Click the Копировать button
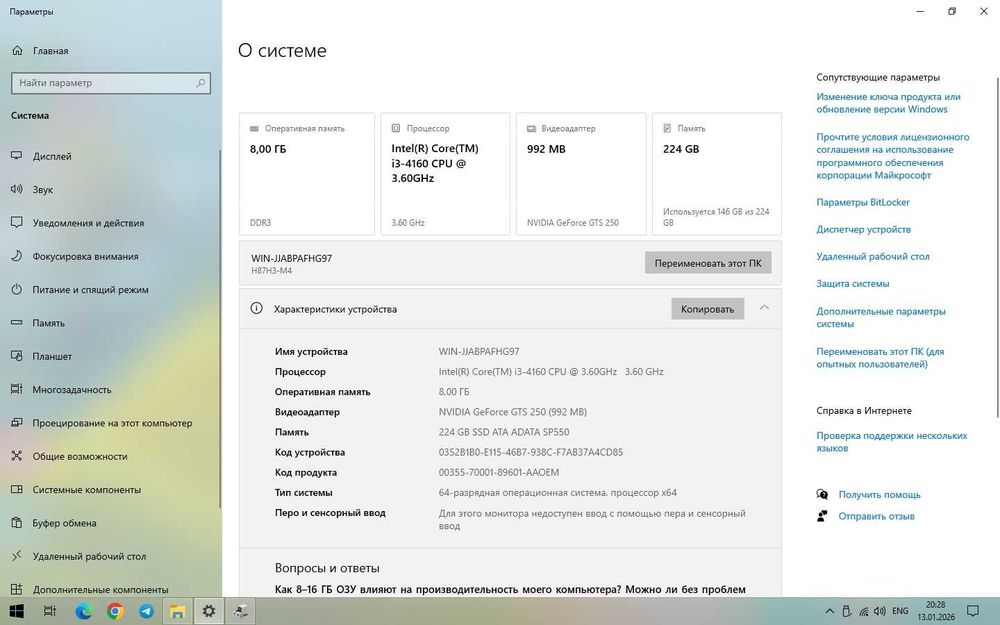Image resolution: width=1000 pixels, height=625 pixels. point(707,309)
